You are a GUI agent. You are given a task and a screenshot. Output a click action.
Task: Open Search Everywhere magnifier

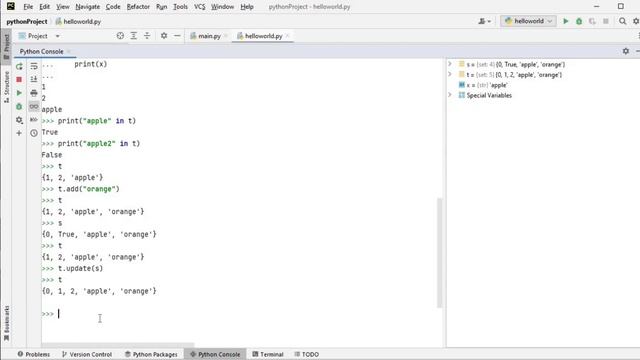click(x=622, y=21)
